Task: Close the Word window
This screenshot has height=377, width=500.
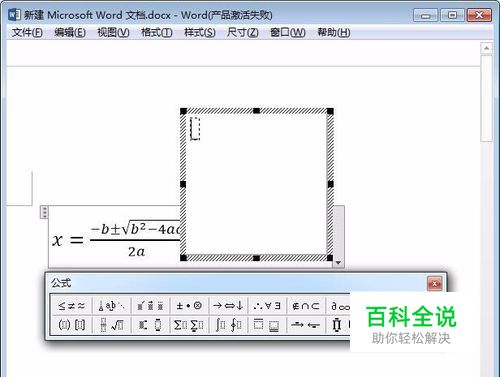Action: tap(479, 15)
